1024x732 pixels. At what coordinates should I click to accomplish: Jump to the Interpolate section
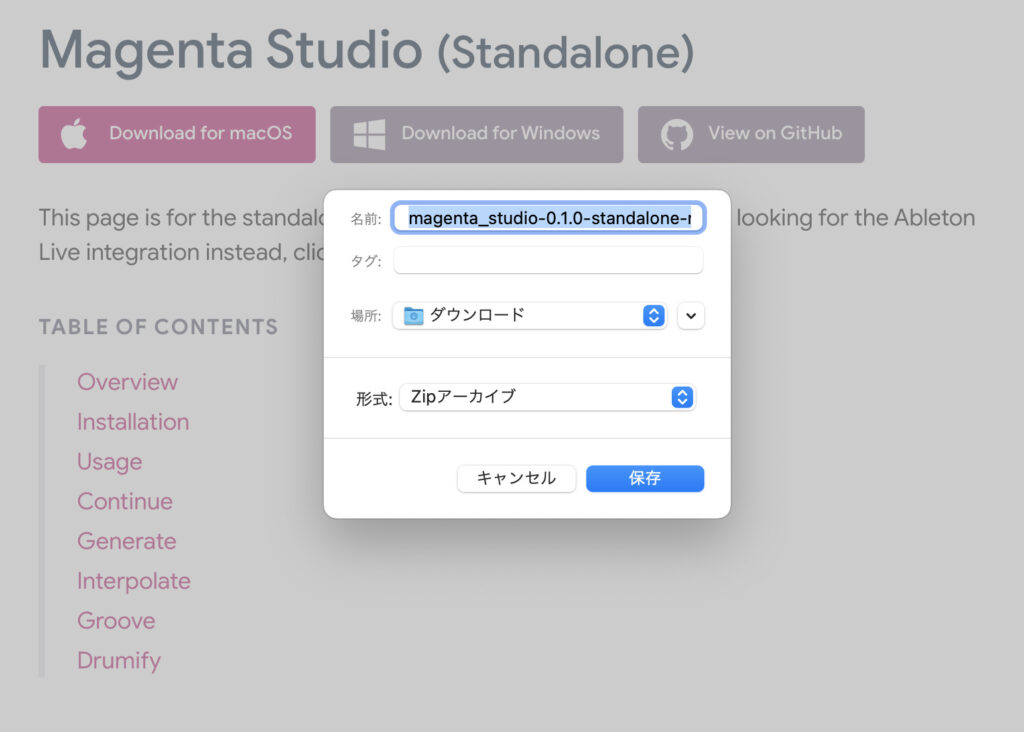pos(134,581)
